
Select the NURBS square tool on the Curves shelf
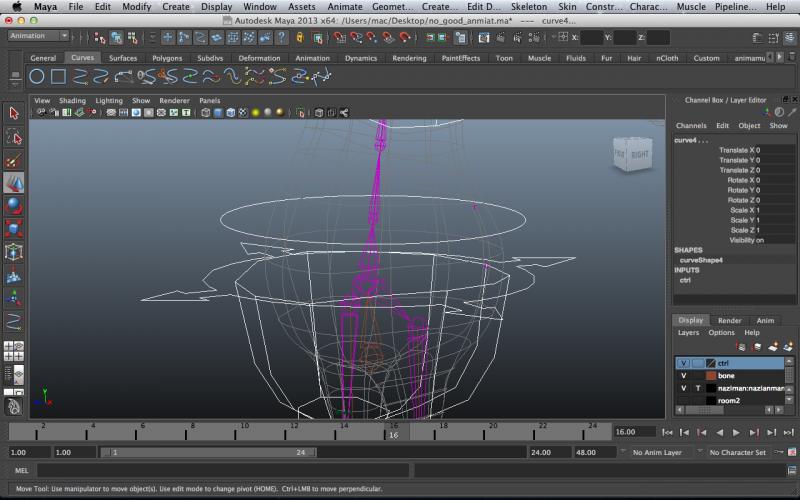click(x=59, y=76)
